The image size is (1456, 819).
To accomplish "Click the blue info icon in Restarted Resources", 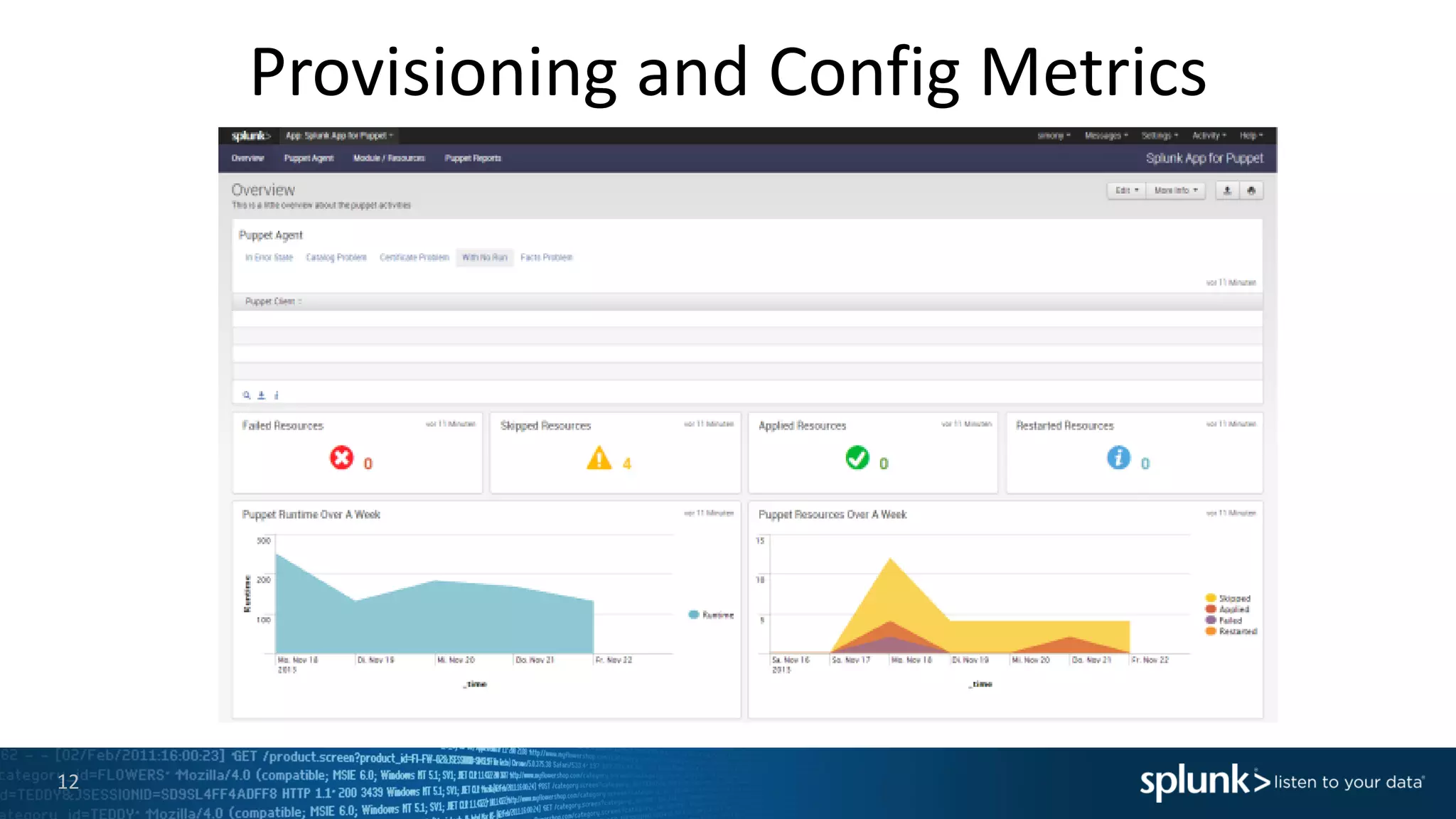I will (1118, 457).
